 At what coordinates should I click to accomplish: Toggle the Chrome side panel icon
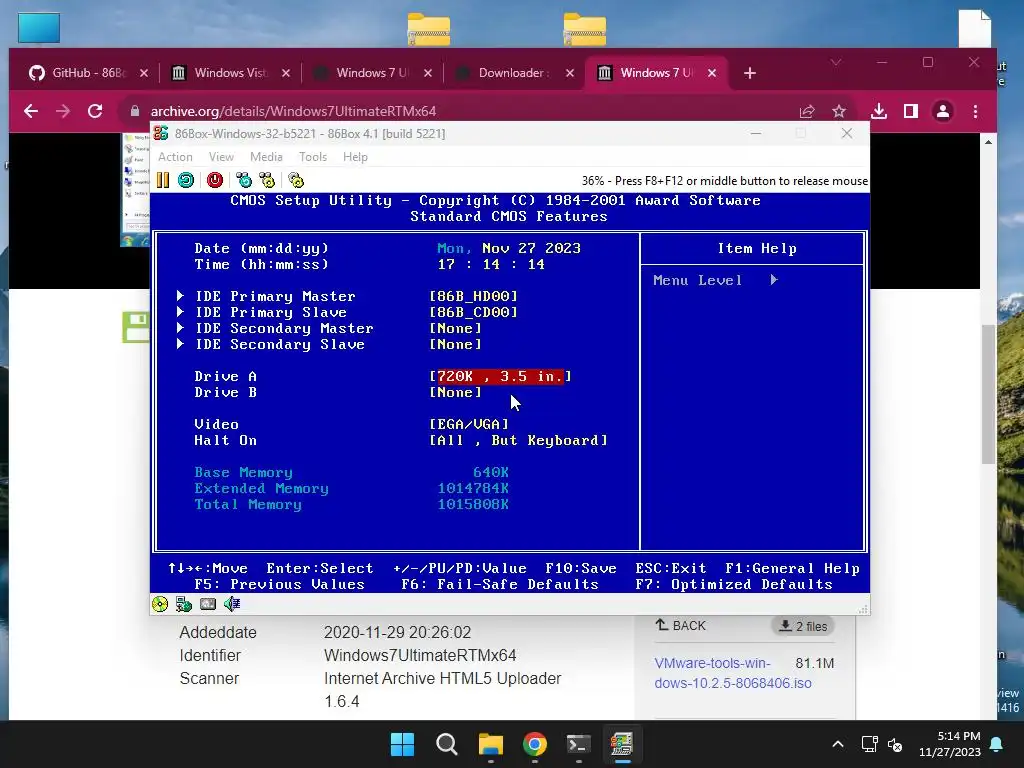click(x=910, y=111)
